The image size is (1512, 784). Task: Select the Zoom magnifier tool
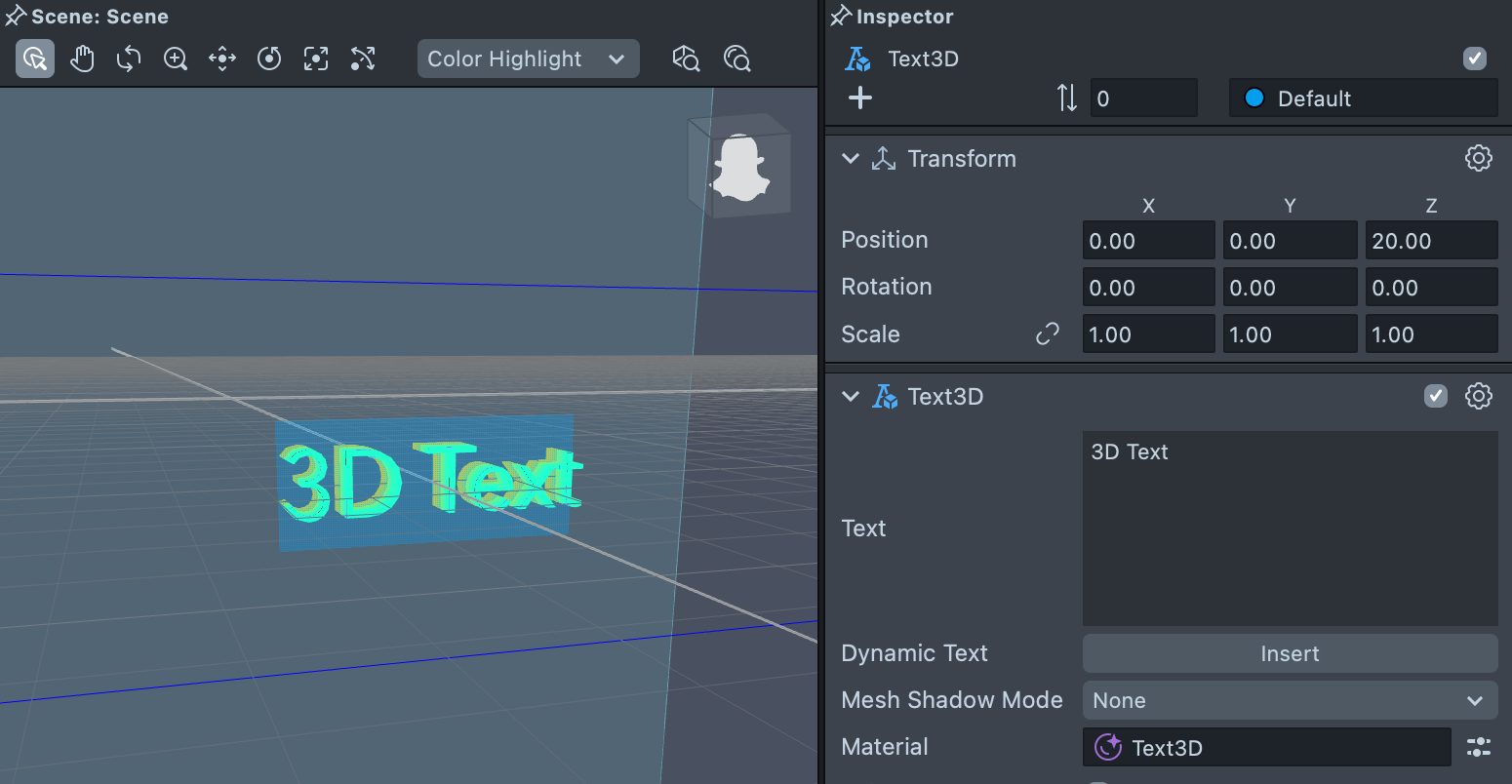pyautogui.click(x=176, y=59)
